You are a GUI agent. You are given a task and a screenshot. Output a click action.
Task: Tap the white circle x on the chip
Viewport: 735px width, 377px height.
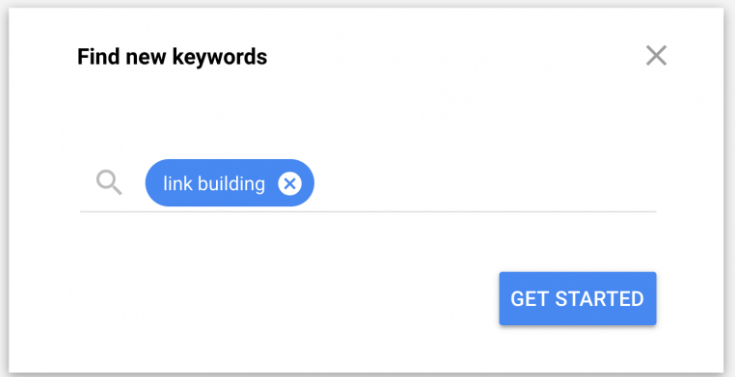point(290,183)
